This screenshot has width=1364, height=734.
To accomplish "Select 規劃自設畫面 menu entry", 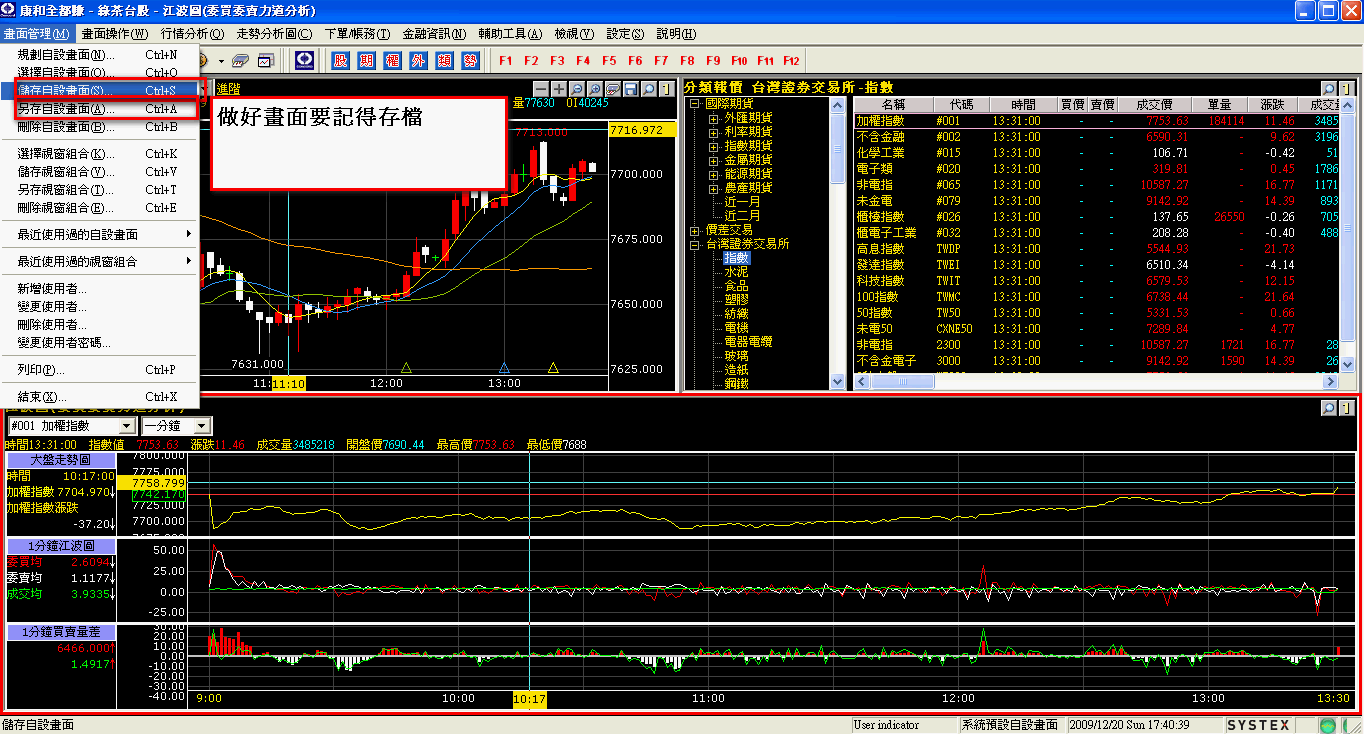I will [100, 55].
